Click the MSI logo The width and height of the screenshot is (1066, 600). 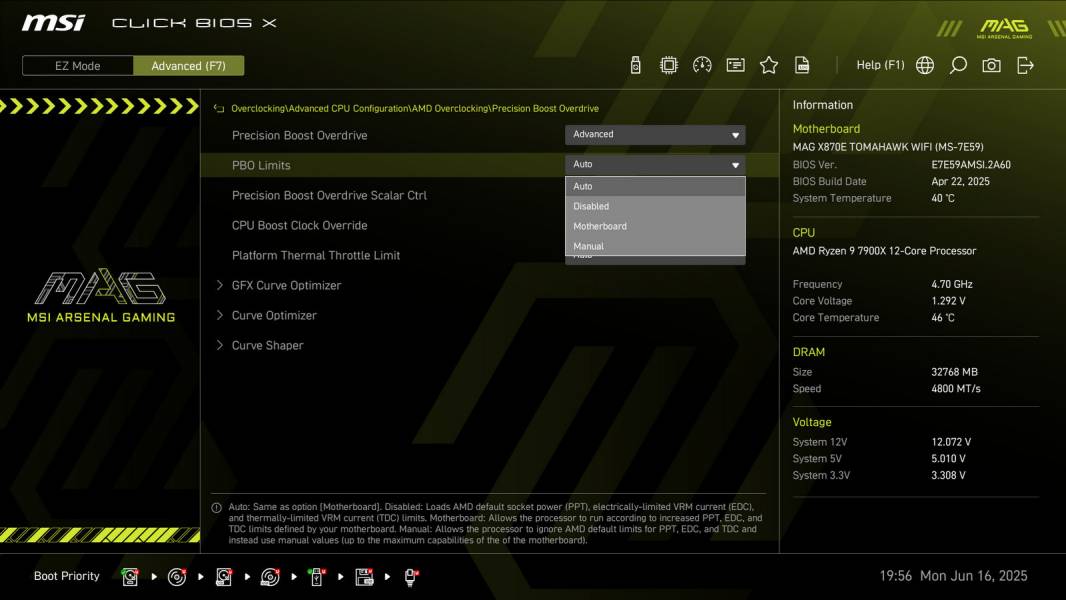click(53, 23)
